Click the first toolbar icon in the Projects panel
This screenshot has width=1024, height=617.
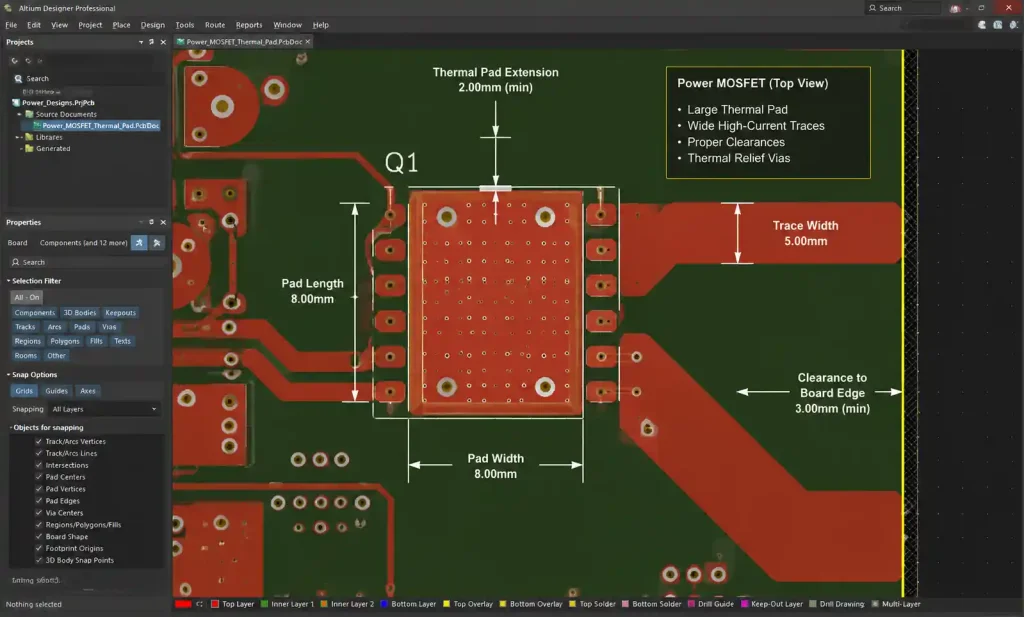point(14,61)
